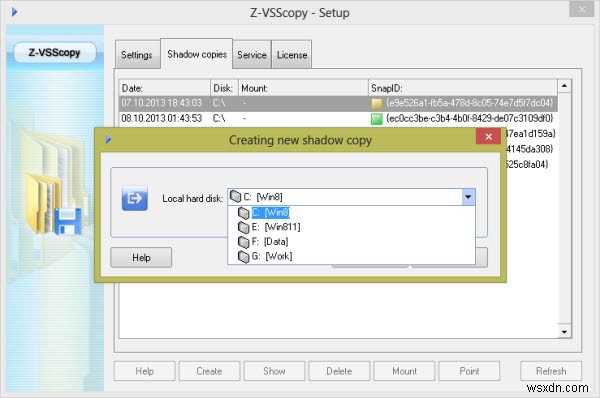Screen dimensions: 600x398
Task: Click the blue arrow icon in Setup title bar
Action: 15,12
